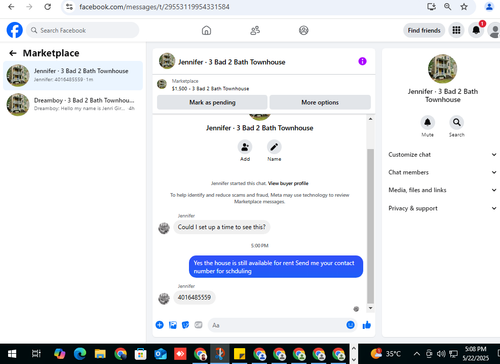This screenshot has width=500, height=364.
Task: Click chat scrollbar down arrow
Action: (370, 308)
